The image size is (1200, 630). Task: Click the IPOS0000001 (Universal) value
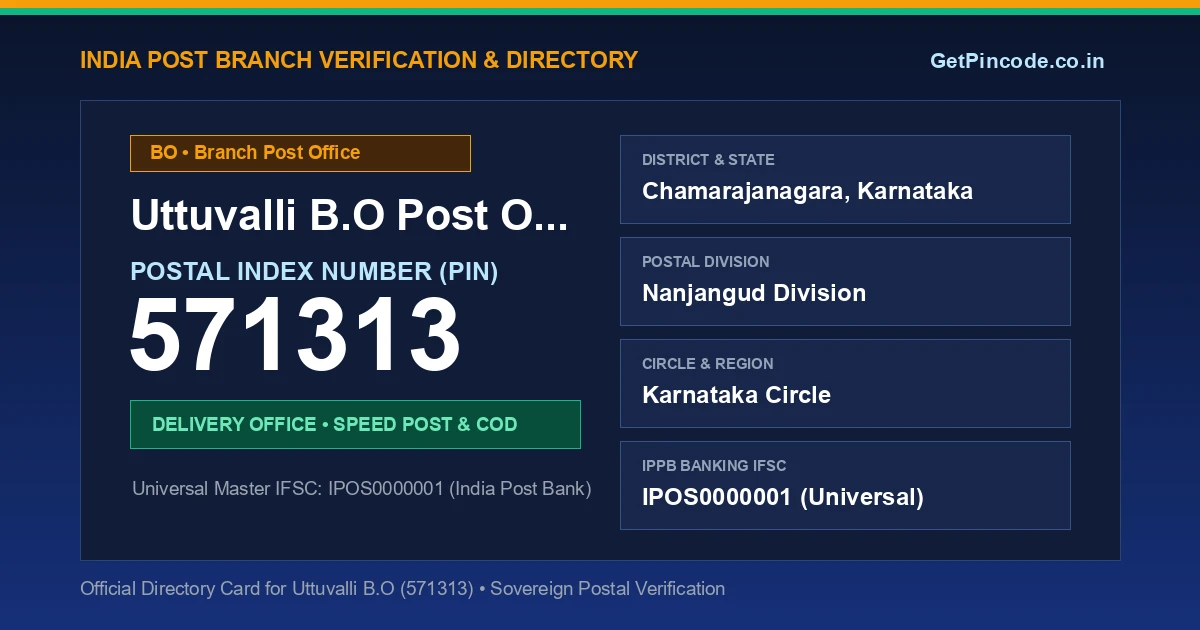(783, 497)
